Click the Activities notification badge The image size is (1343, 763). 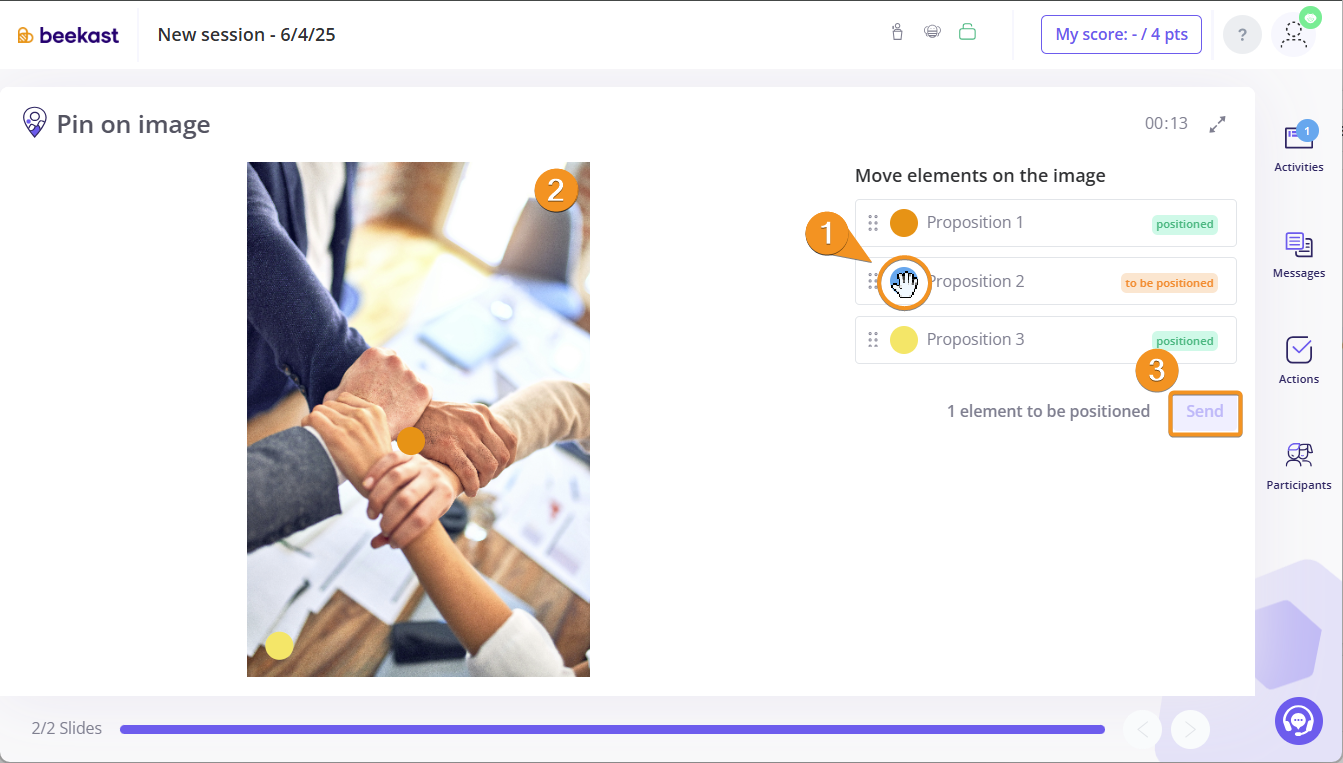tap(1306, 131)
